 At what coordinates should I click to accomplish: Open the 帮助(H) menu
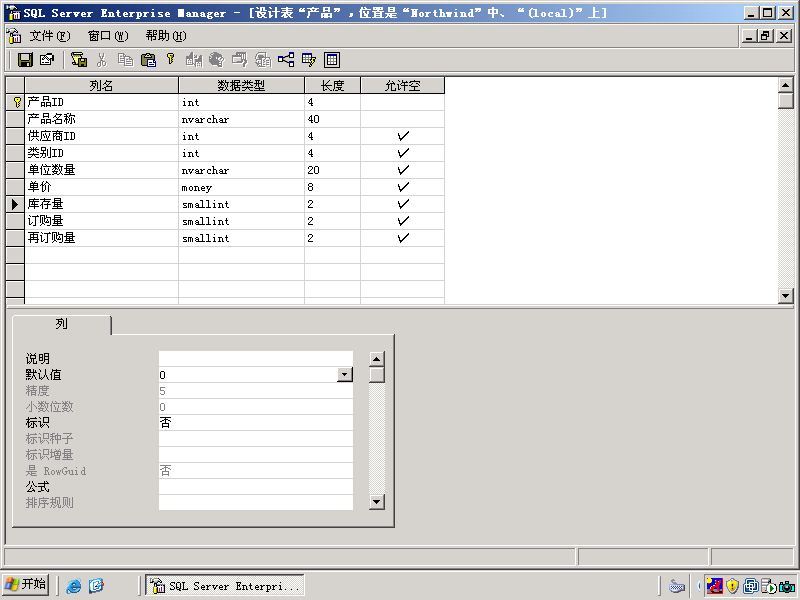[x=166, y=36]
